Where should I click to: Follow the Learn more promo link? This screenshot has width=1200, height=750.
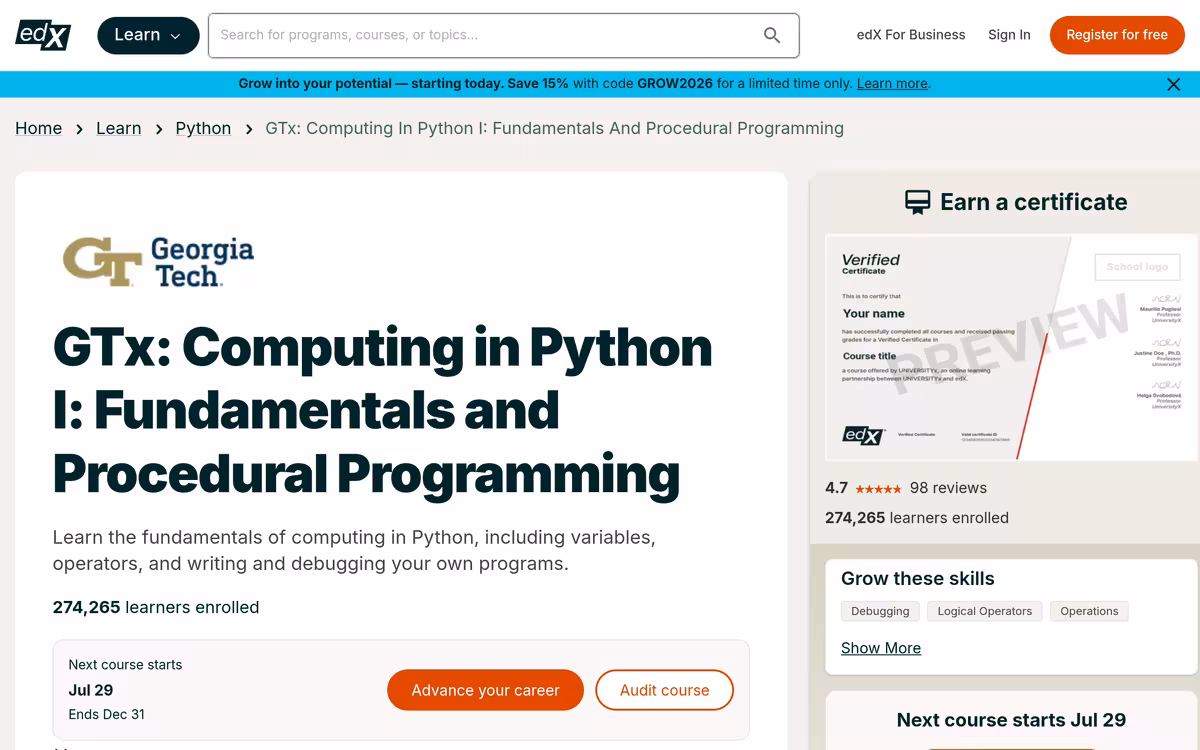892,84
